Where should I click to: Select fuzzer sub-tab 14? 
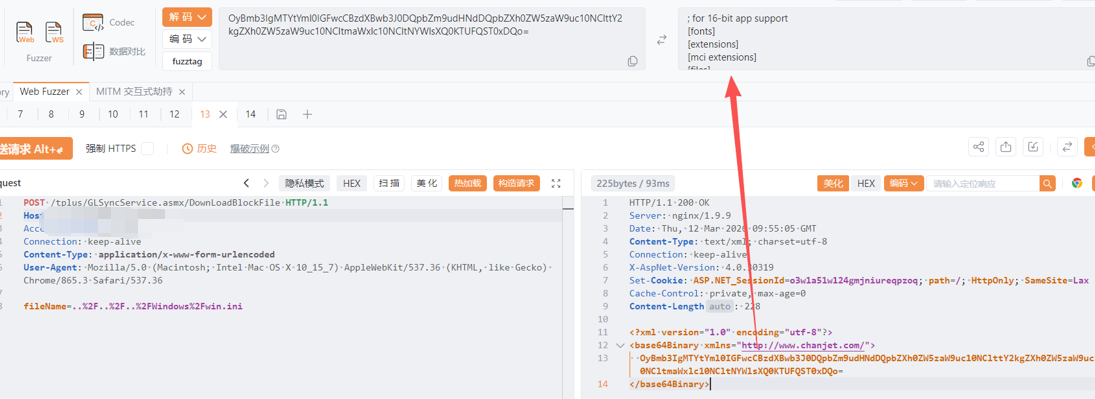251,114
